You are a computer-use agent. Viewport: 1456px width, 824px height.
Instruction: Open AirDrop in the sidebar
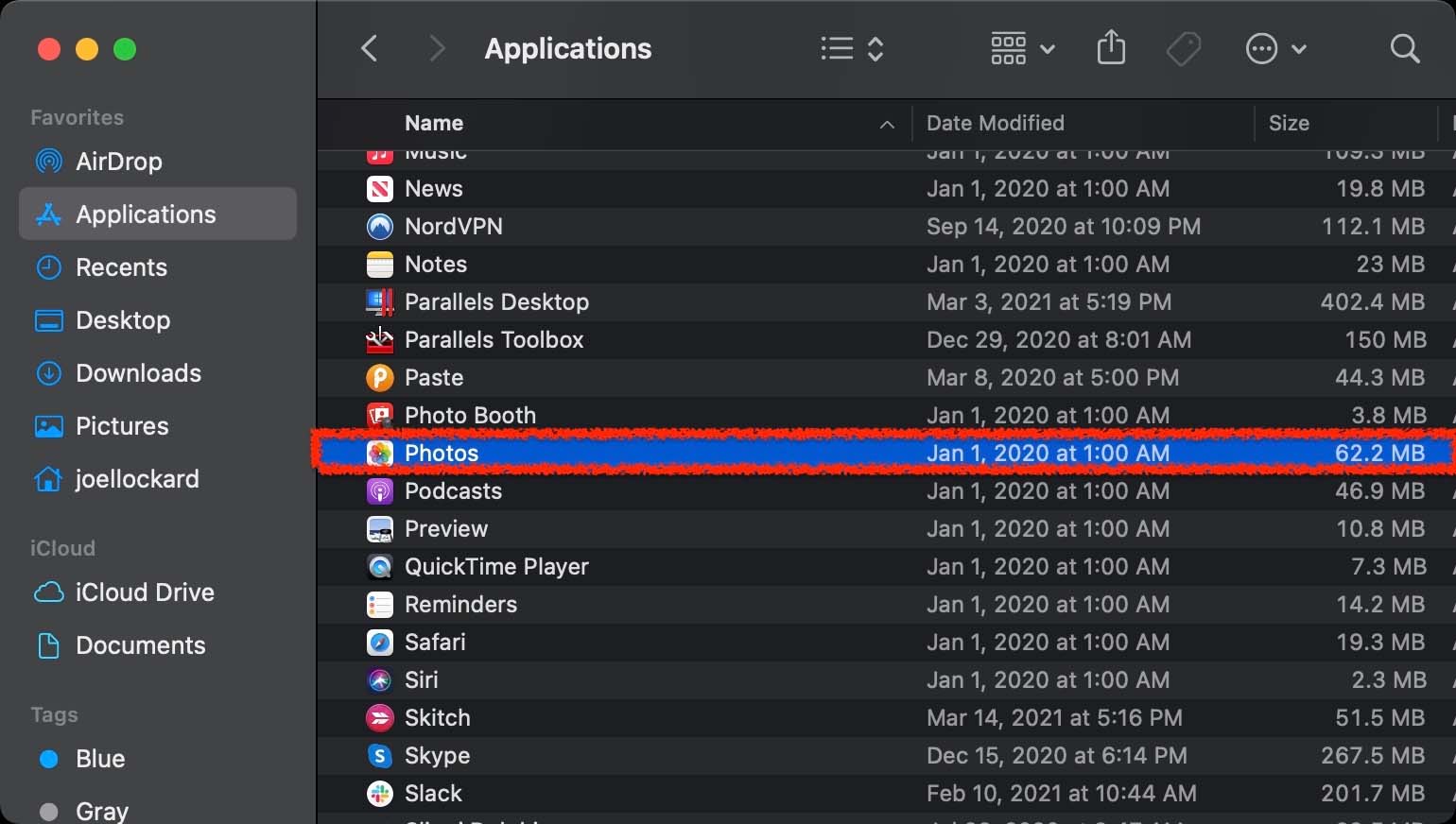[x=157, y=162]
